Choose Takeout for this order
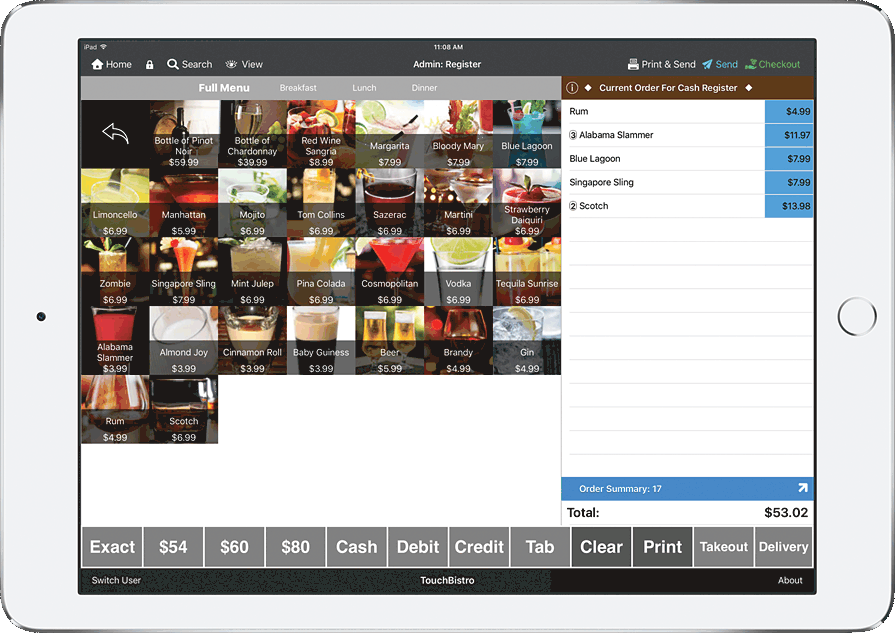Screen dimensions: 895x633 (x=723, y=547)
